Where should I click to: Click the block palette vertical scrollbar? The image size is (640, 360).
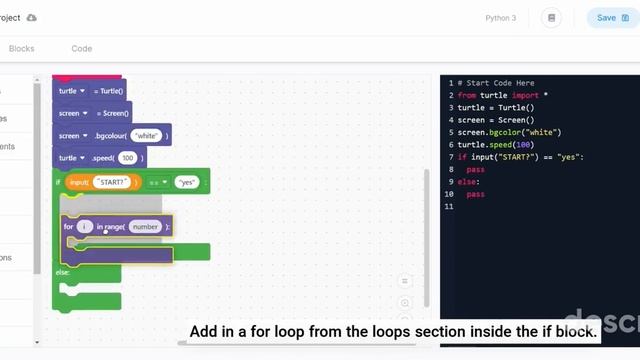(37, 178)
